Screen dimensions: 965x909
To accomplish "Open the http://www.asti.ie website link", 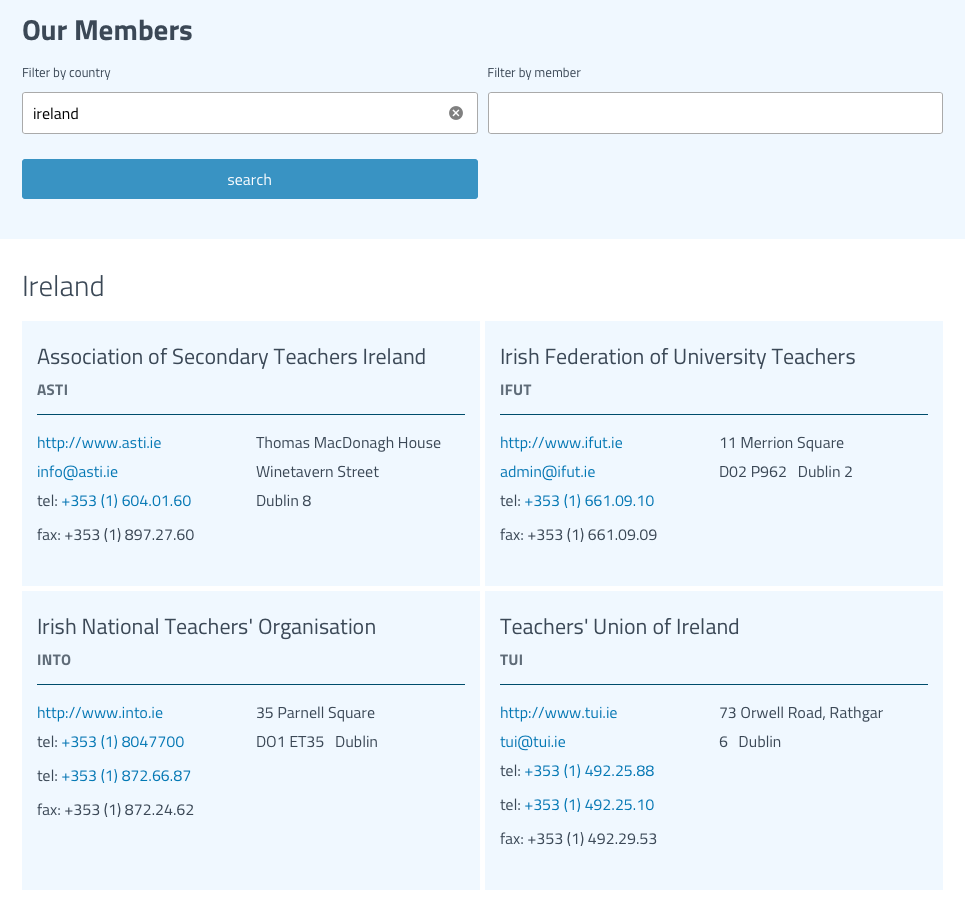I will [99, 443].
